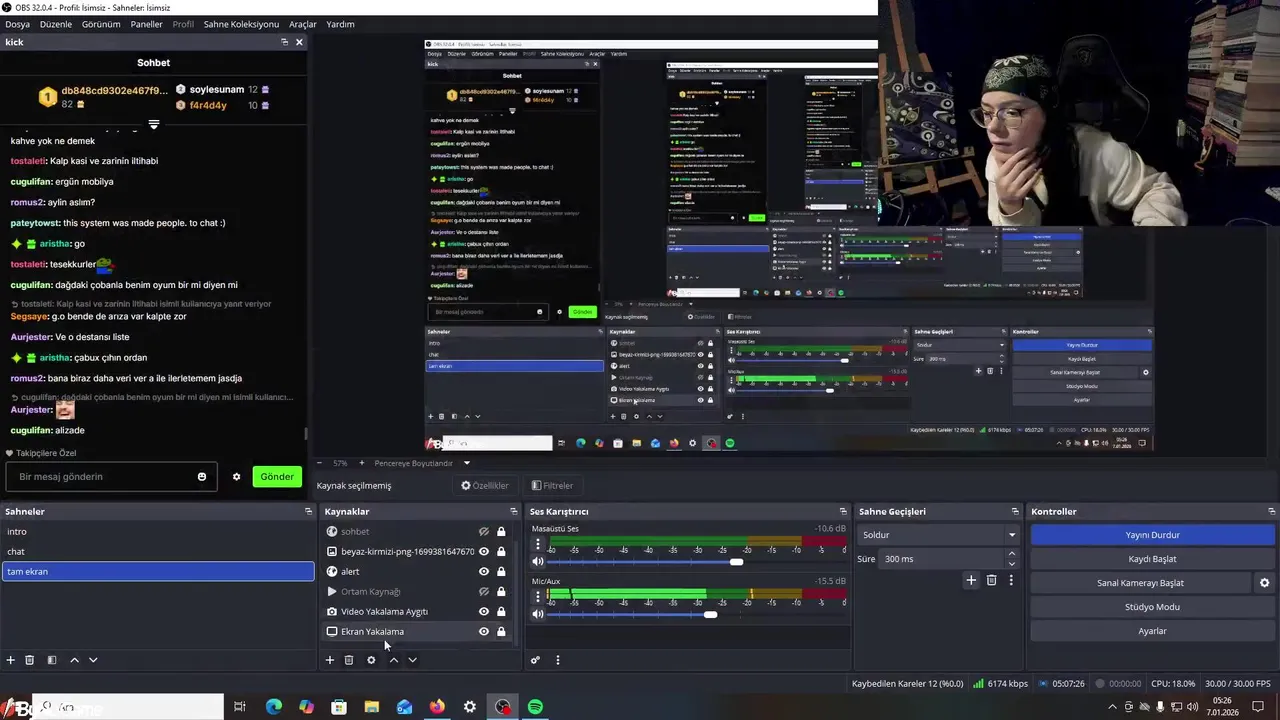Undock the Kaynaklar panel
The image size is (1280, 720).
point(513,511)
